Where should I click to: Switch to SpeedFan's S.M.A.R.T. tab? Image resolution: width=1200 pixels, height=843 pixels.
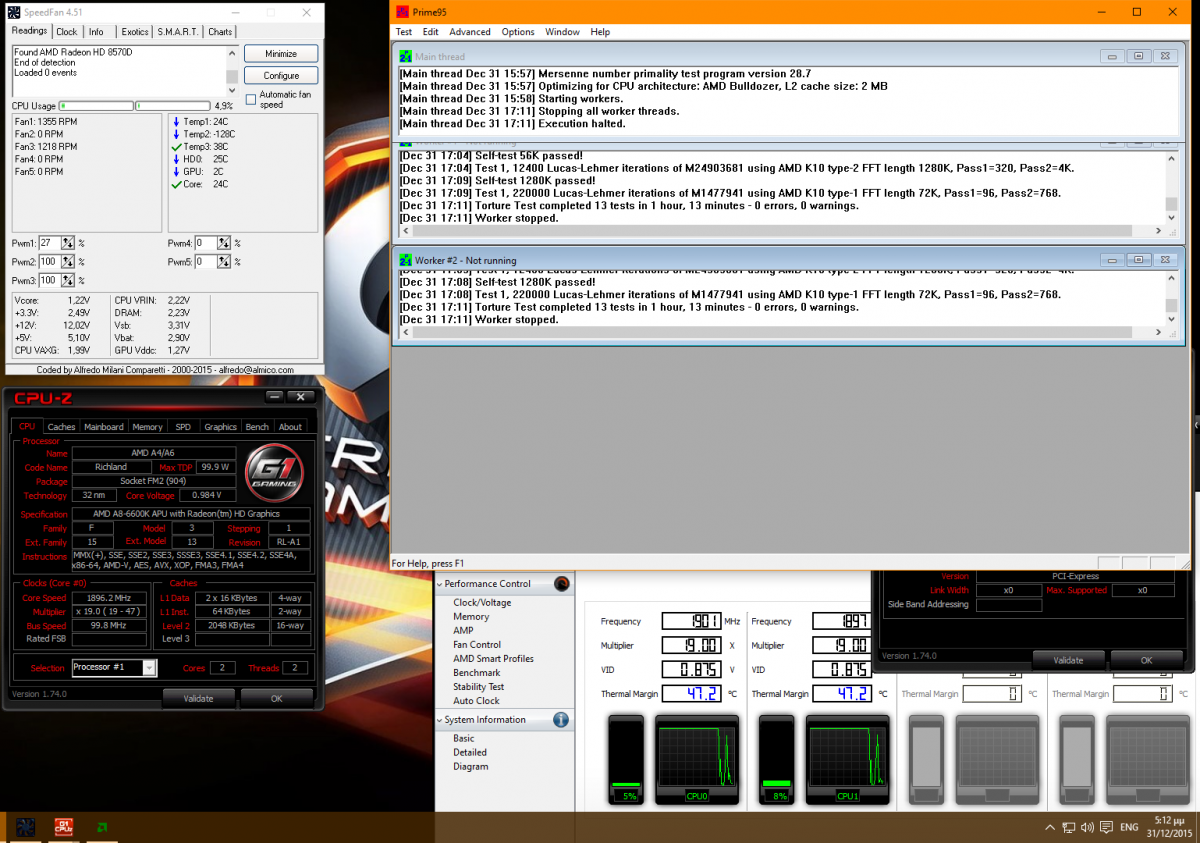178,32
